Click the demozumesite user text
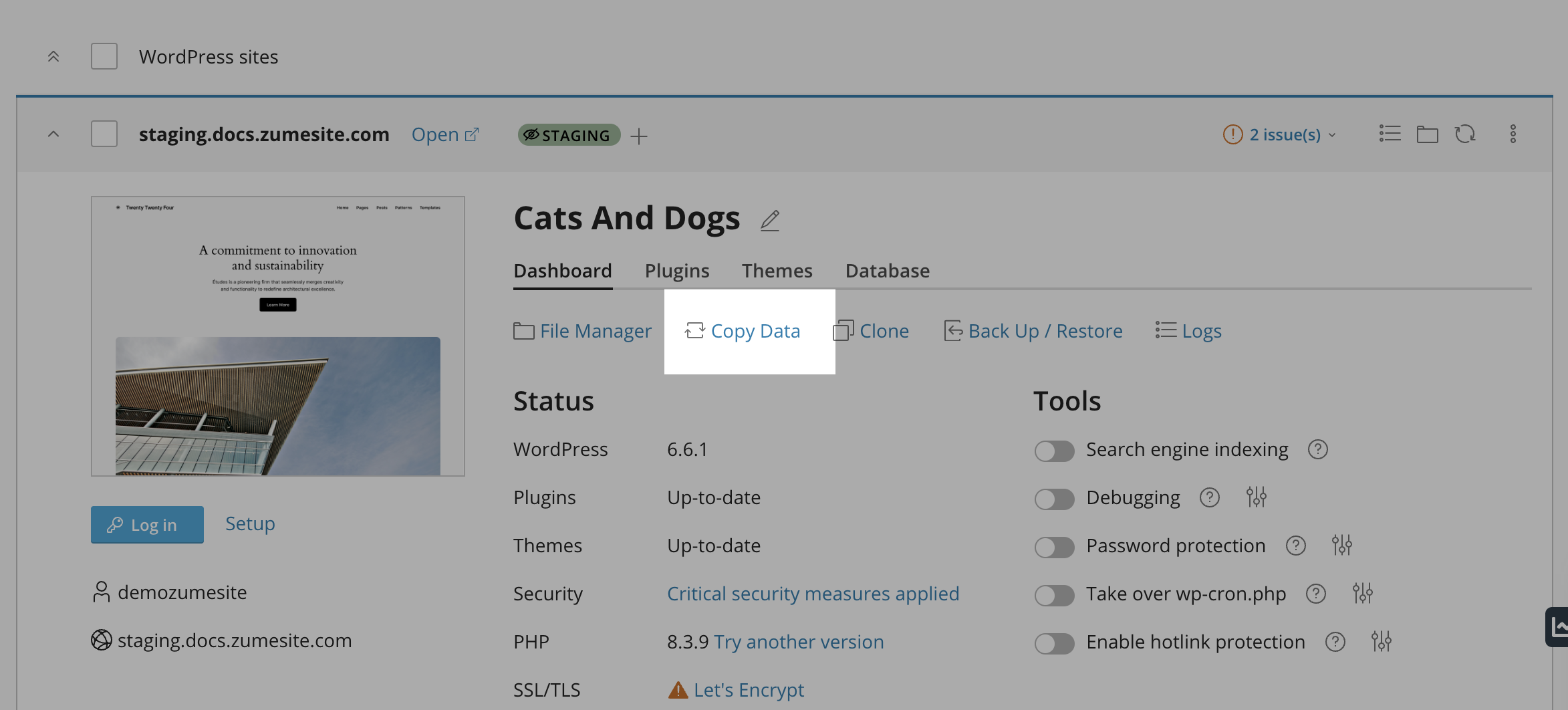This screenshot has height=710, width=1568. [x=182, y=592]
